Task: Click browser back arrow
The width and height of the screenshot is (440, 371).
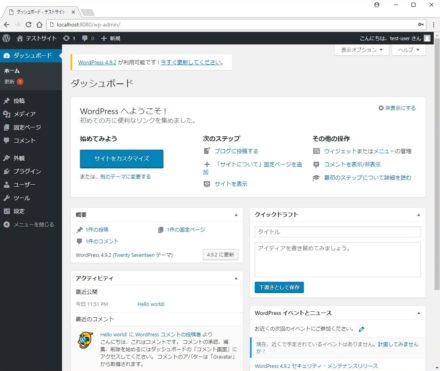Action: point(7,25)
